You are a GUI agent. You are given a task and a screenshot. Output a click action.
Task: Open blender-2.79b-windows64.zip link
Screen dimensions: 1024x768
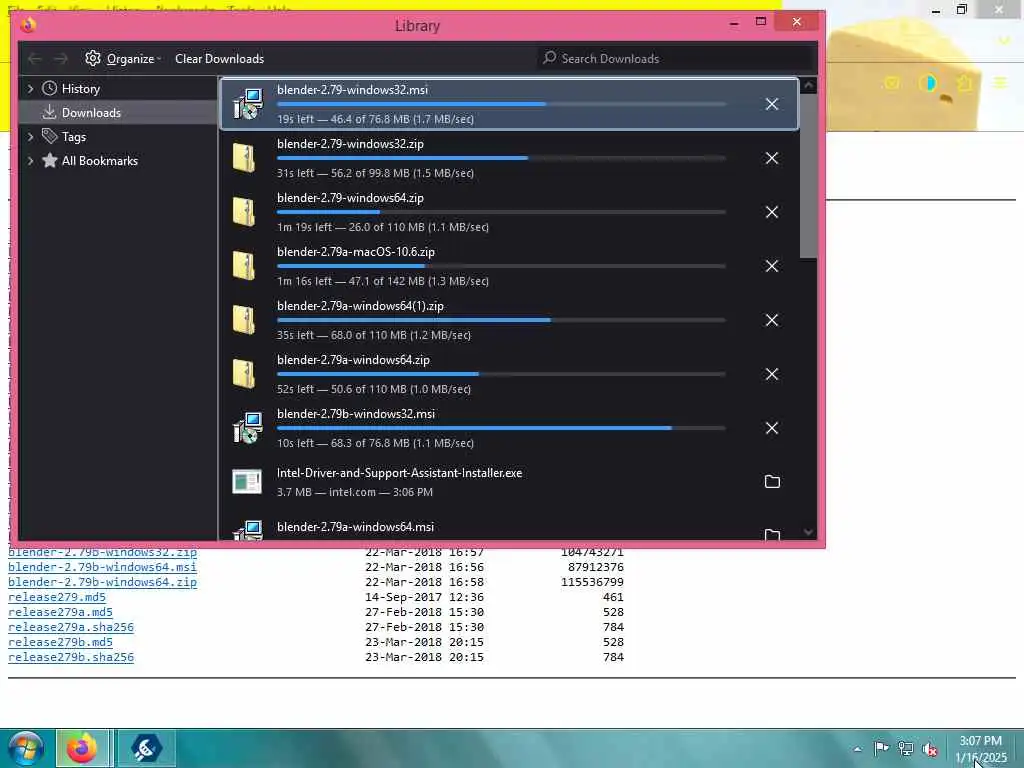click(102, 582)
